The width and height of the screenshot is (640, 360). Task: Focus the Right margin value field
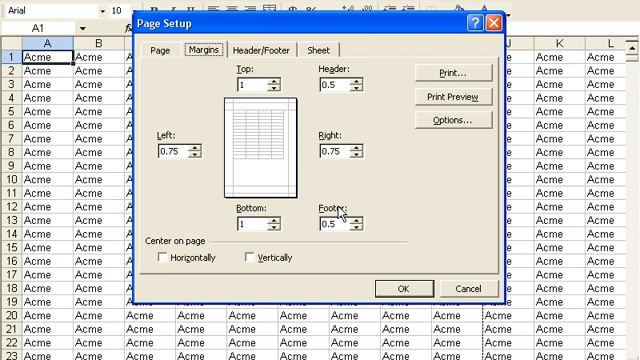tap(336, 151)
